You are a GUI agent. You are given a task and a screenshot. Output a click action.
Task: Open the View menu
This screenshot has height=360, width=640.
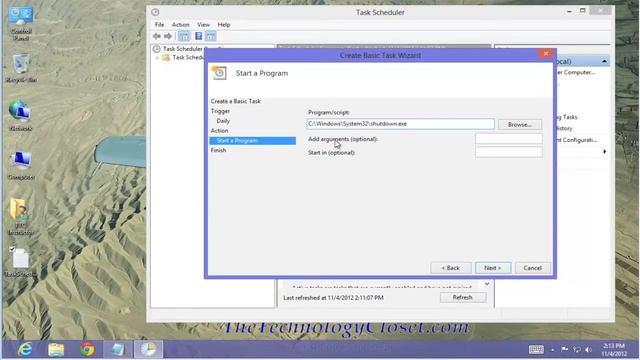pos(203,24)
